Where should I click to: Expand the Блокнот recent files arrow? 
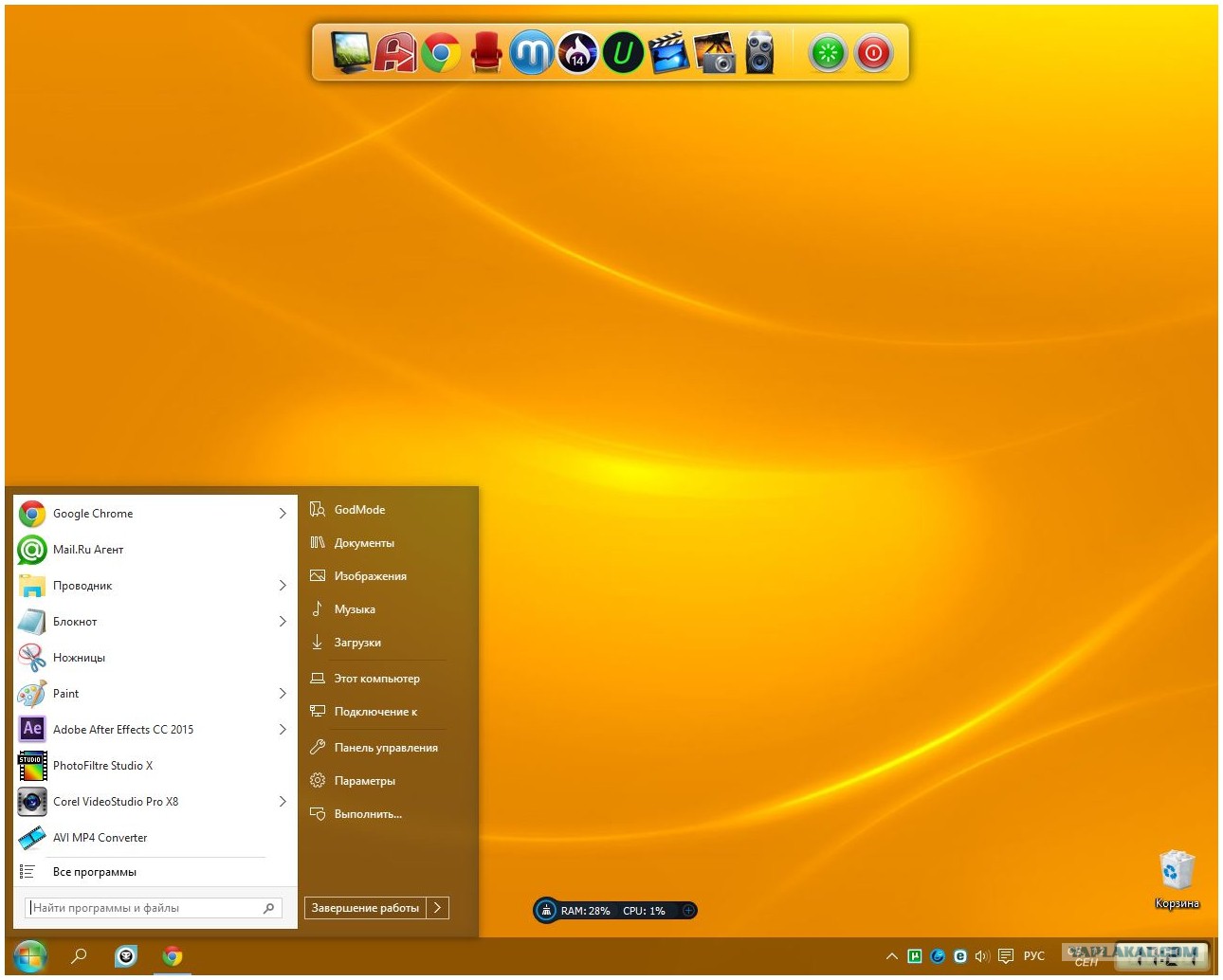pos(282,622)
